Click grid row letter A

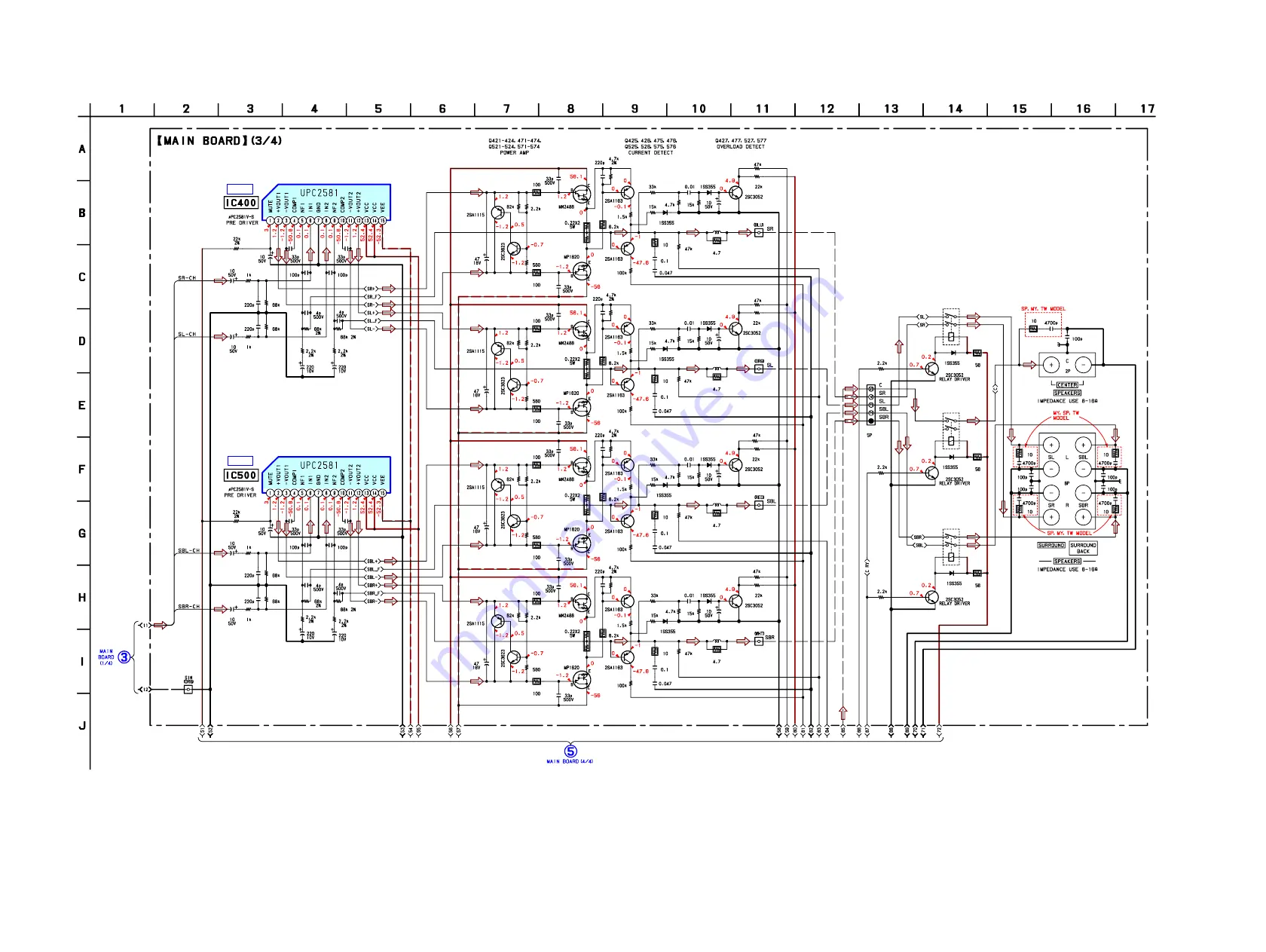pos(82,149)
